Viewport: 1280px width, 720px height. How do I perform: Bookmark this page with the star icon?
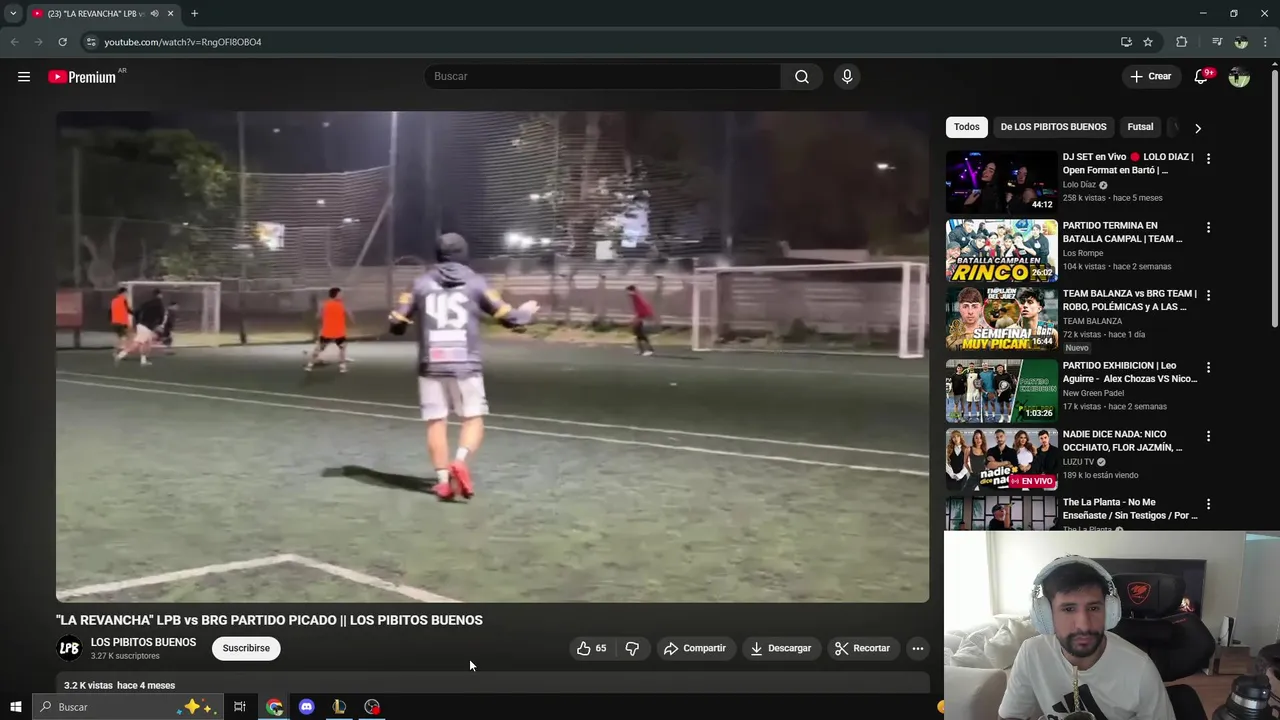tap(1148, 42)
